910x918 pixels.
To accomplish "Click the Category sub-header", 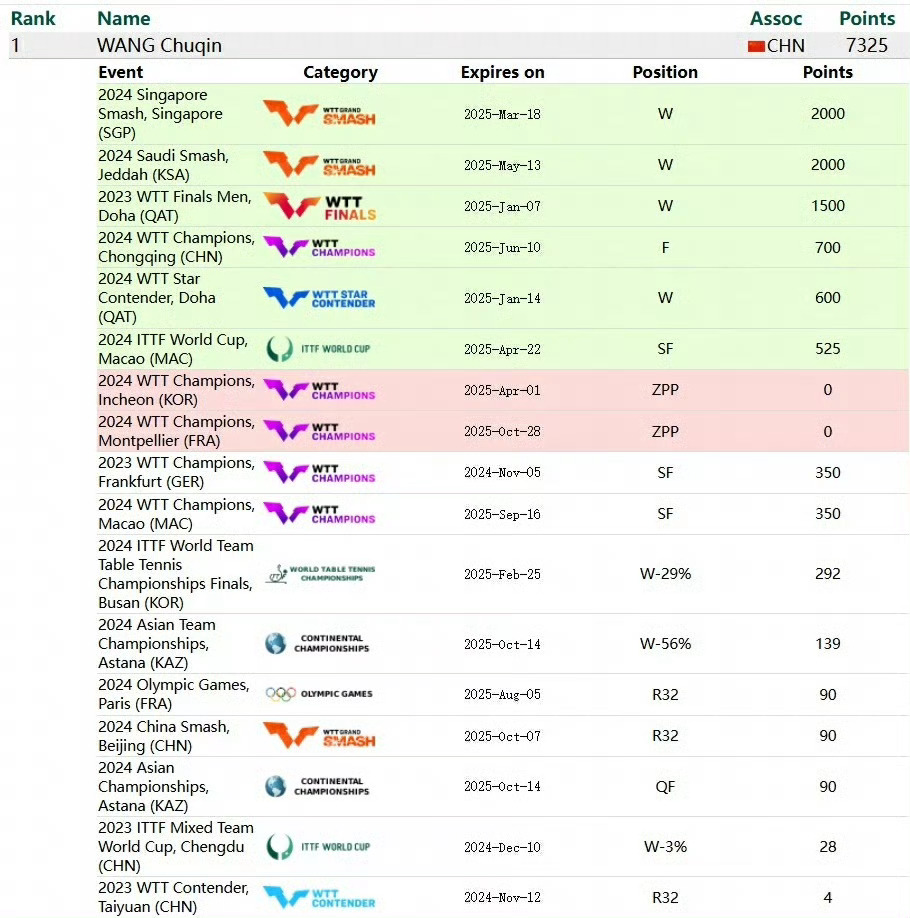I will click(x=340, y=72).
